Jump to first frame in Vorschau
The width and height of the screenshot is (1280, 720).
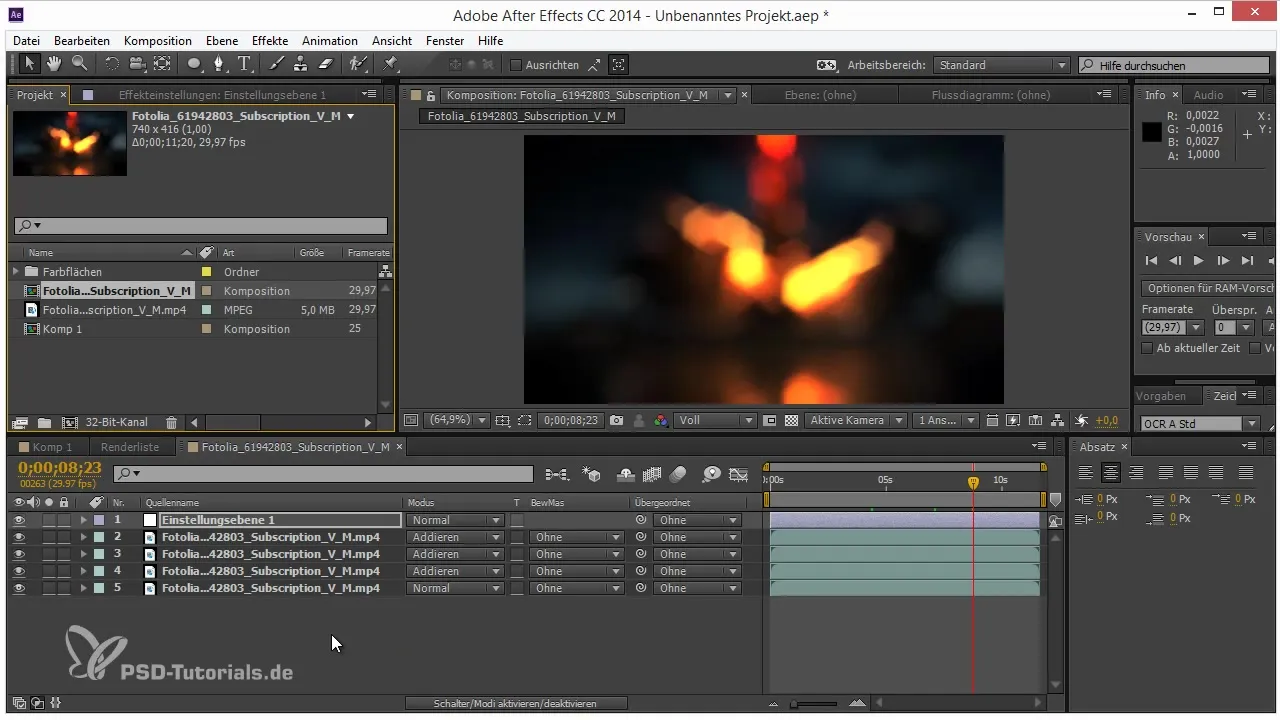(x=1151, y=261)
